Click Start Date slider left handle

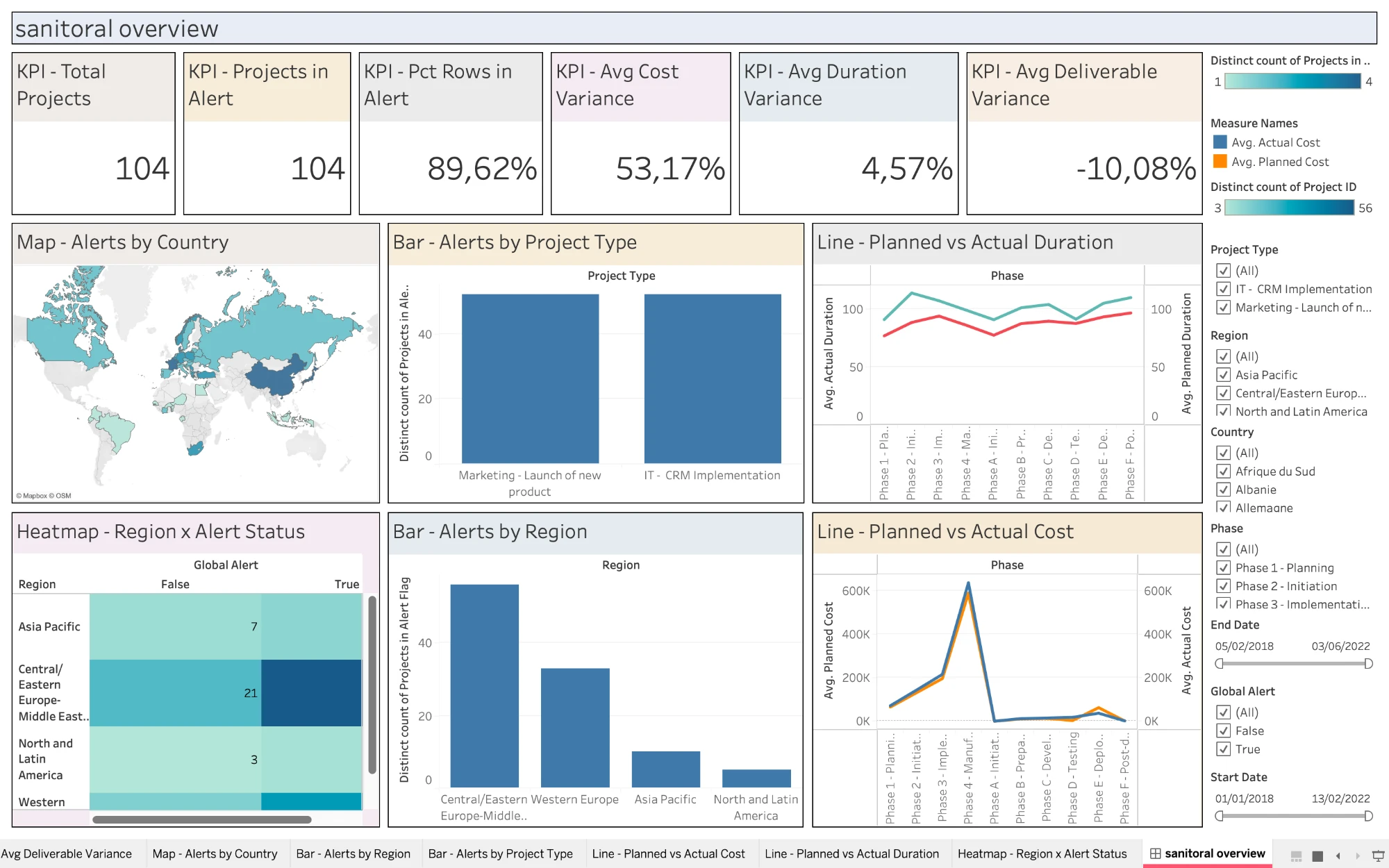tap(1219, 816)
